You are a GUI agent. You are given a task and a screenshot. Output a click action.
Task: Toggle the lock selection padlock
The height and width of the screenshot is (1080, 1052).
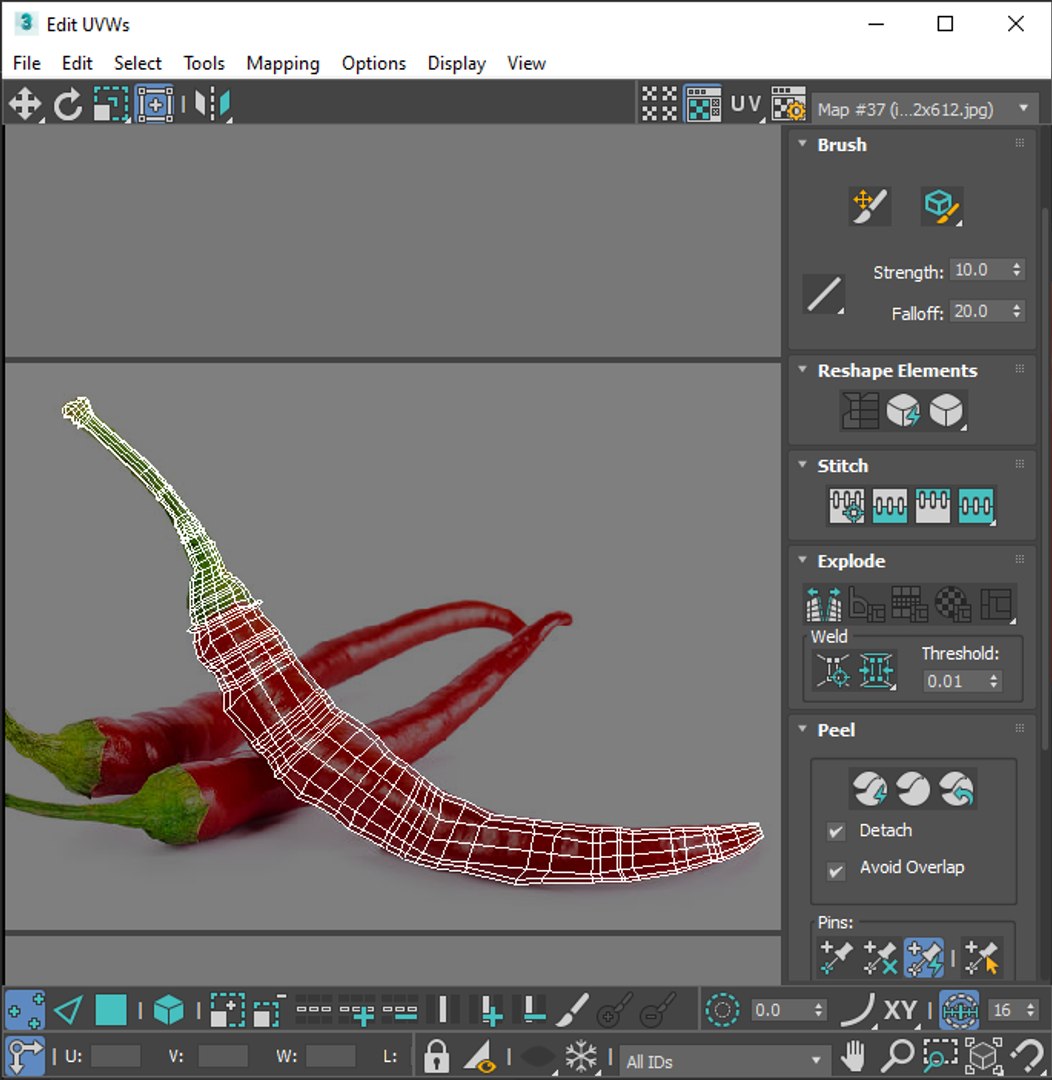pyautogui.click(x=436, y=1055)
